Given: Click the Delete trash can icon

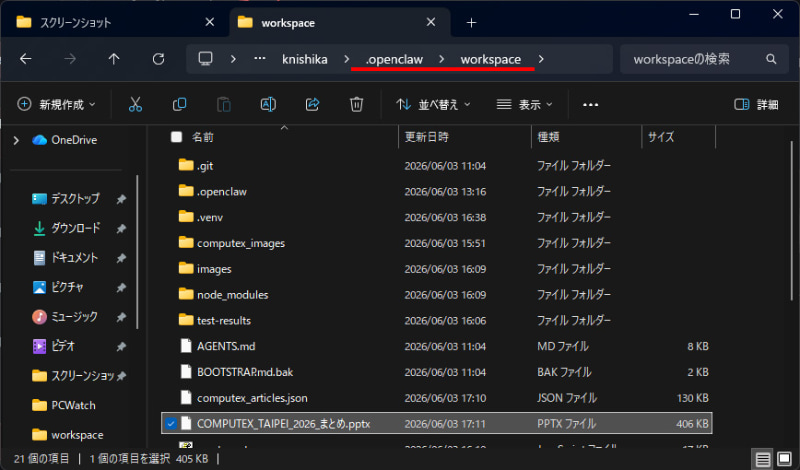Looking at the screenshot, I should pyautogui.click(x=356, y=105).
